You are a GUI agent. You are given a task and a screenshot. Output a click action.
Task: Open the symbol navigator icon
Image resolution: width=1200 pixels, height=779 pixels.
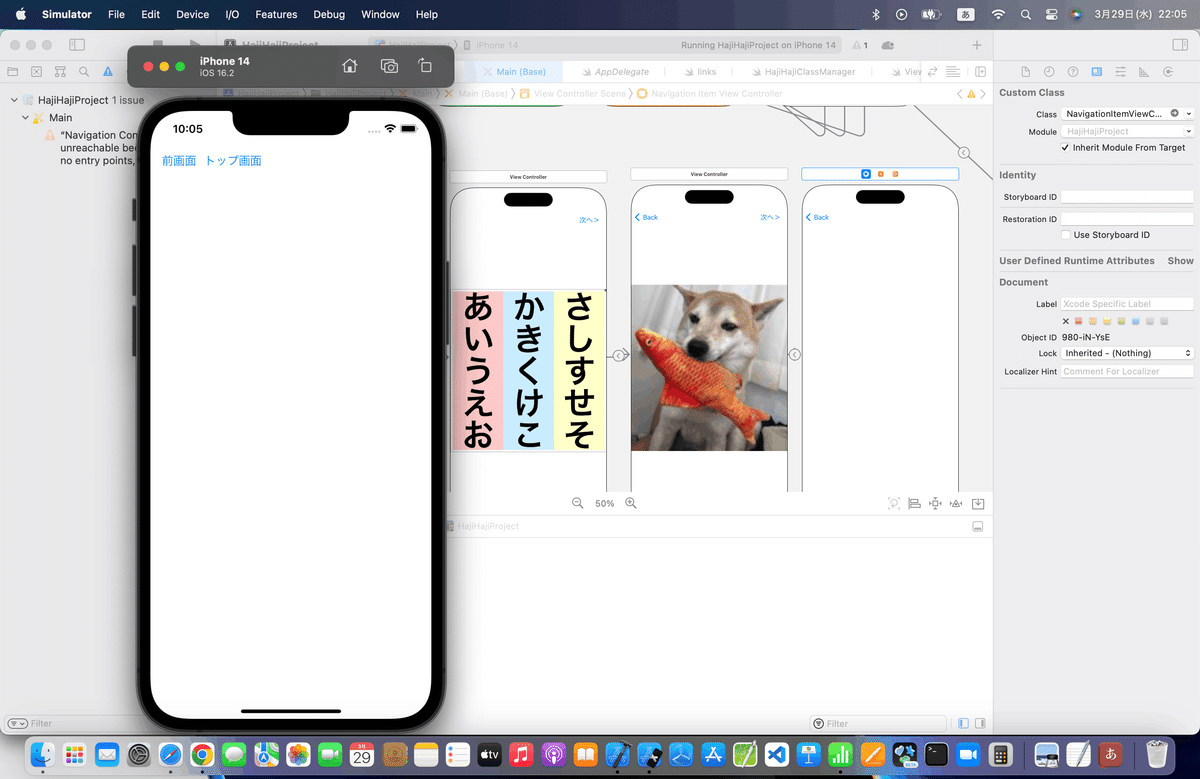(60, 72)
